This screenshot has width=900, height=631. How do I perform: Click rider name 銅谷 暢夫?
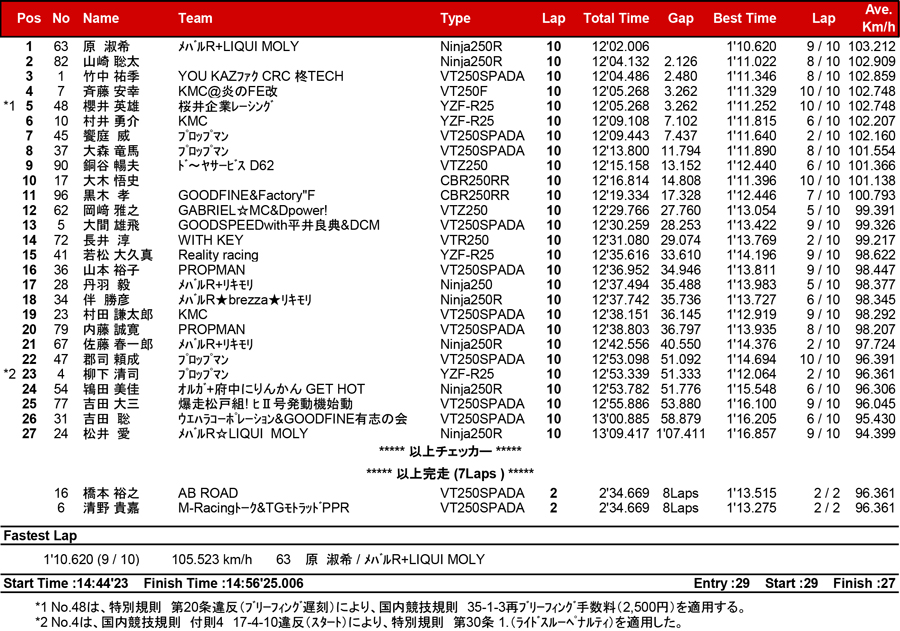111,166
